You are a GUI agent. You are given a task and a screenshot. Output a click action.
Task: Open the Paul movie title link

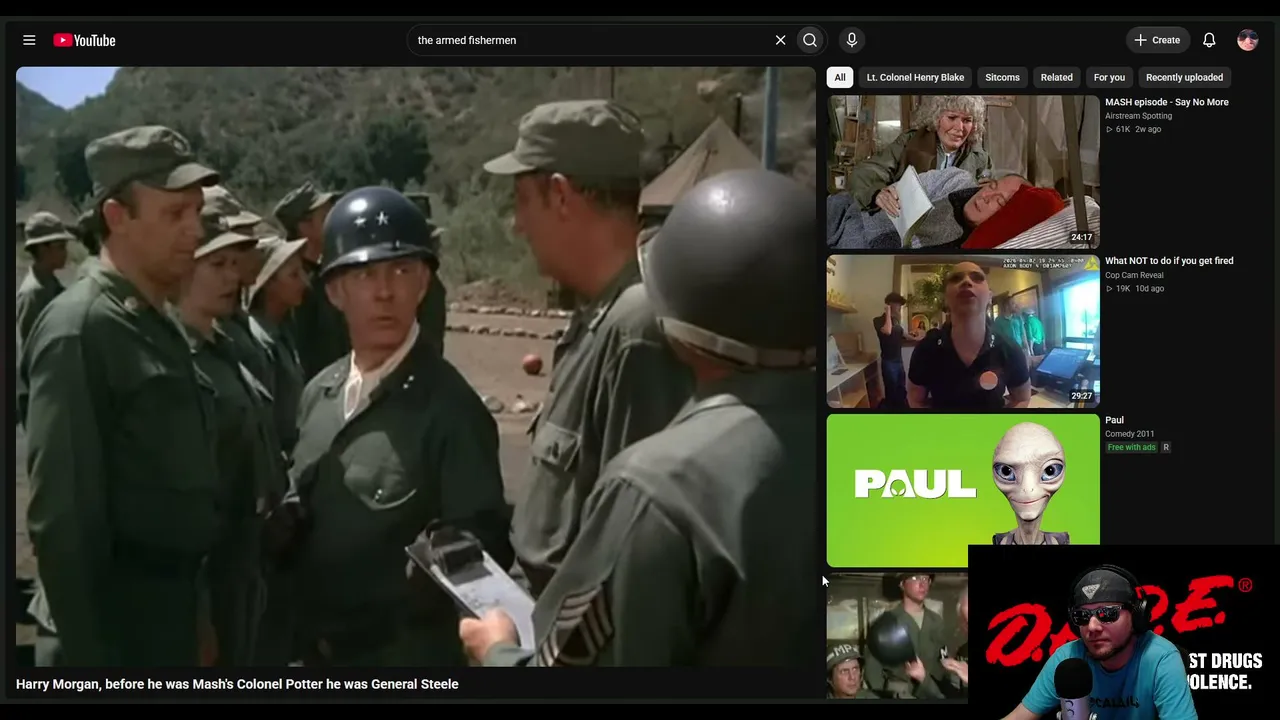point(1114,420)
